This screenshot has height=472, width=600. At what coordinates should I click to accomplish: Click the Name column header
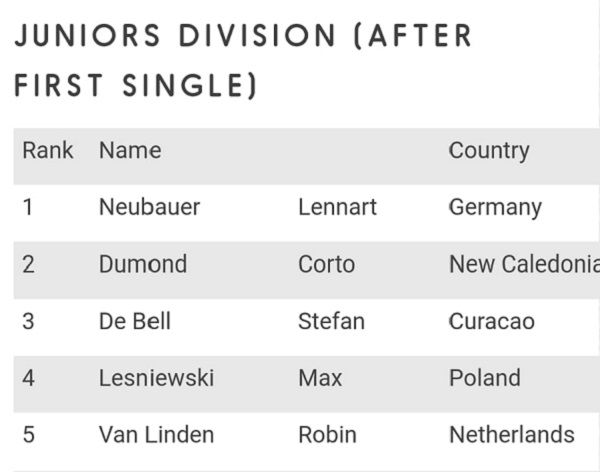point(130,151)
